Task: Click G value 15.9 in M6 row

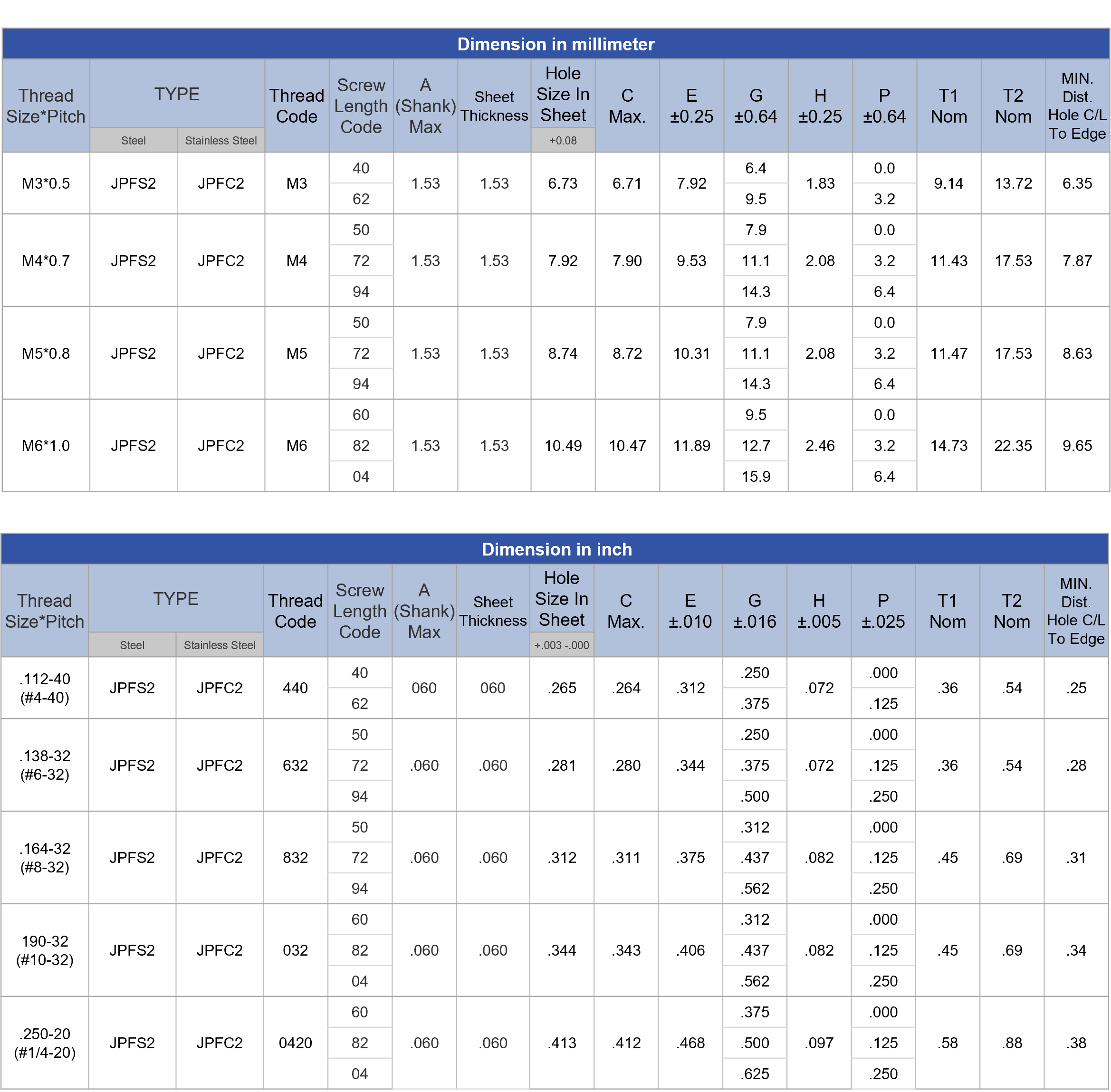Action: click(x=756, y=477)
